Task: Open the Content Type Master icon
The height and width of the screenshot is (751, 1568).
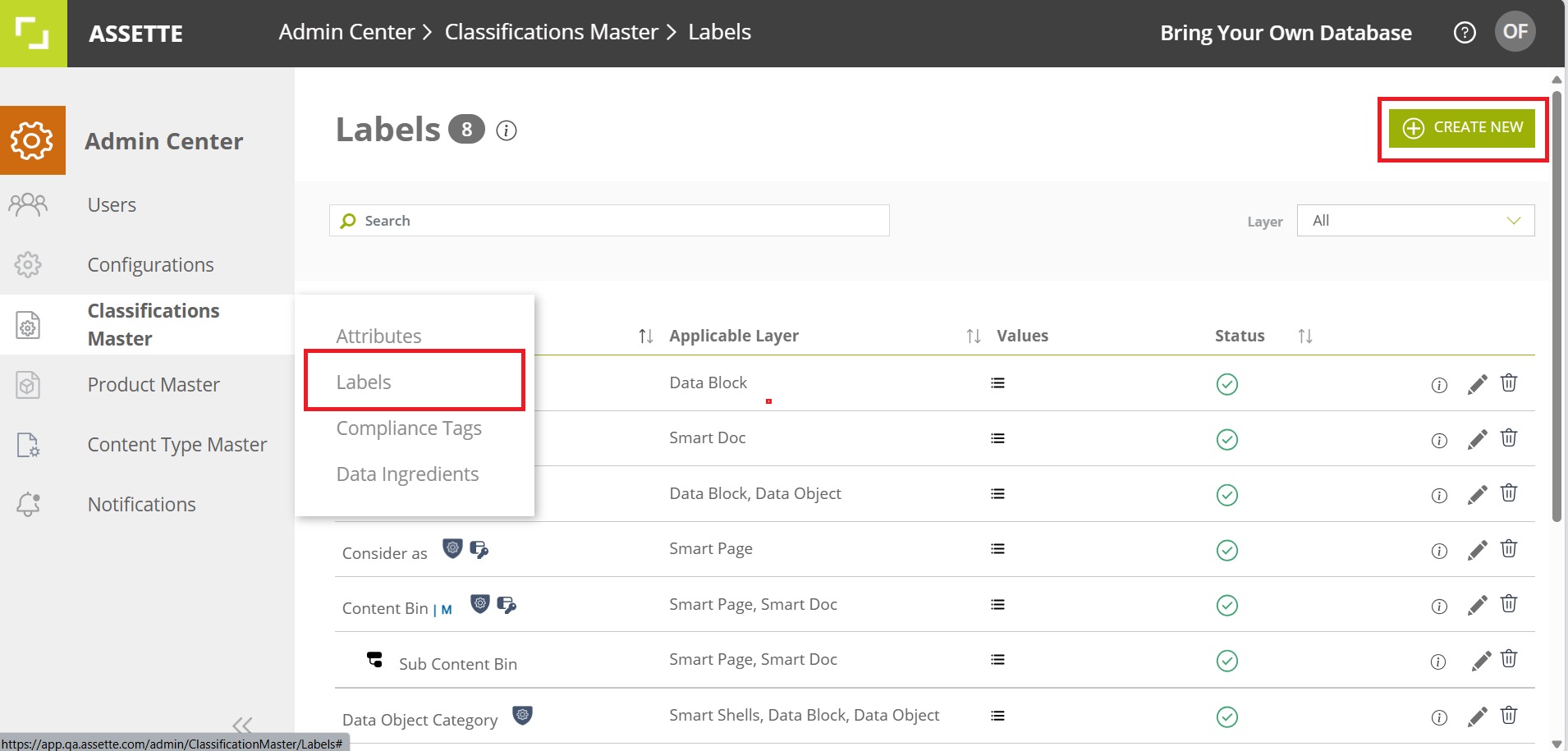Action: point(27,444)
